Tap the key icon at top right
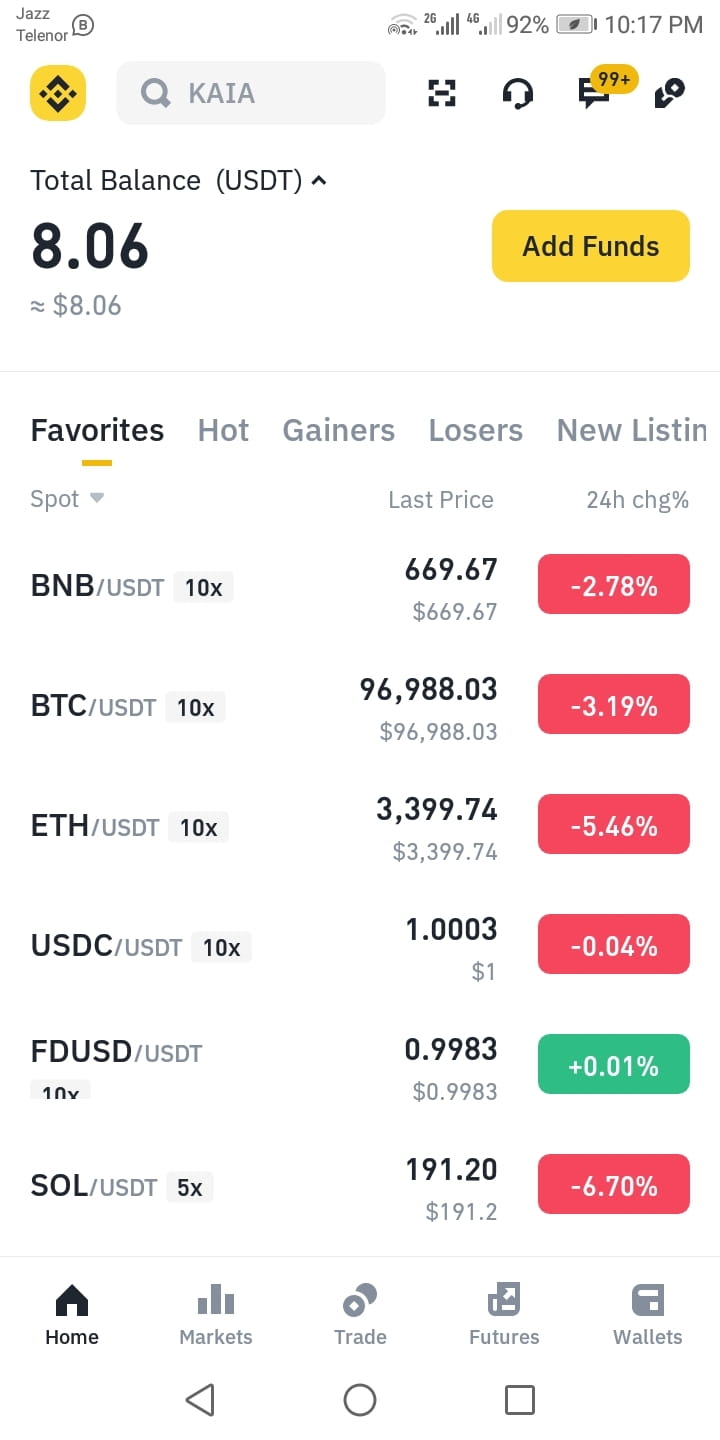The height and width of the screenshot is (1440, 720). point(669,93)
